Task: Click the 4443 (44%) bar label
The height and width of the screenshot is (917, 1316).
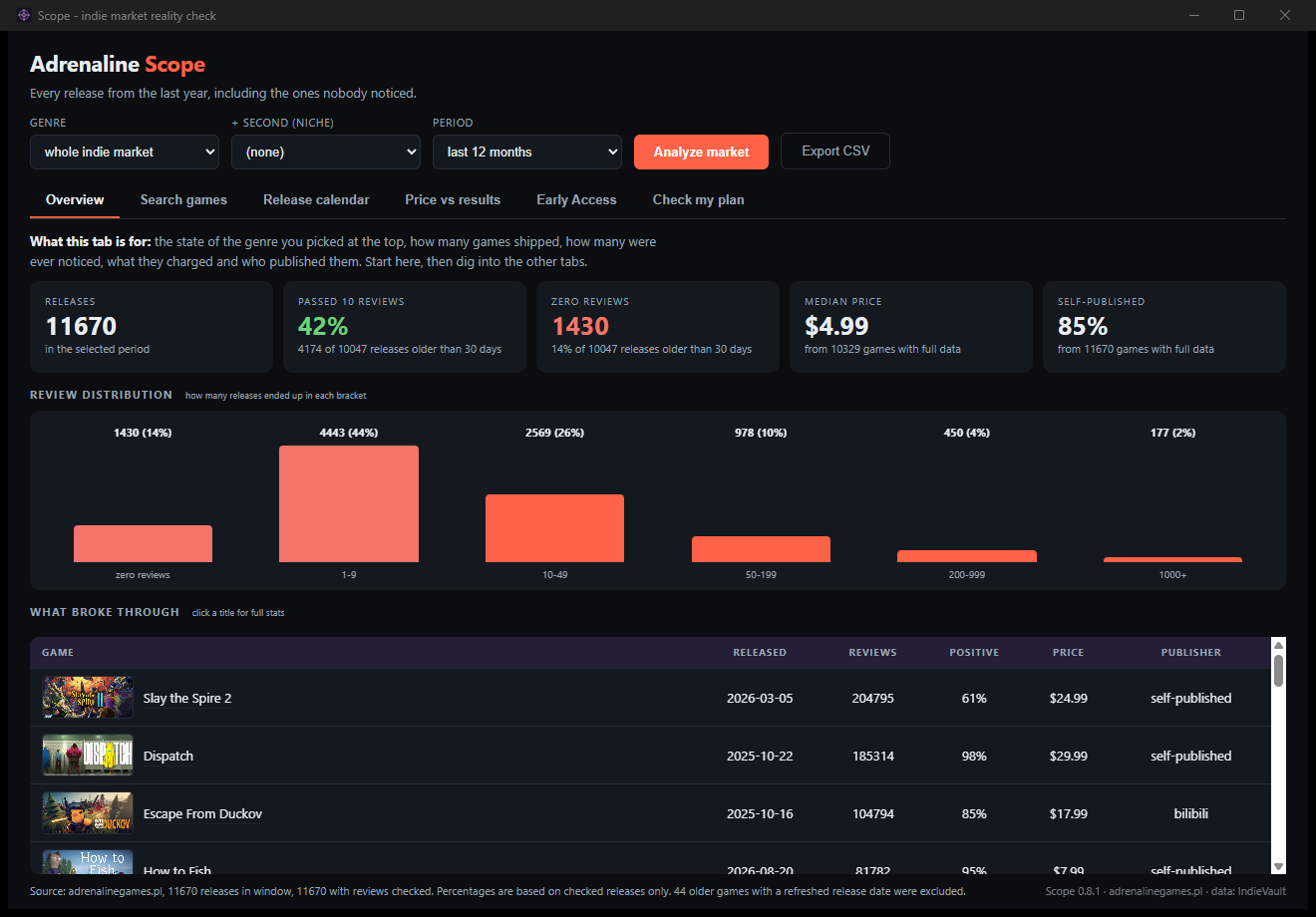Action: click(x=349, y=433)
